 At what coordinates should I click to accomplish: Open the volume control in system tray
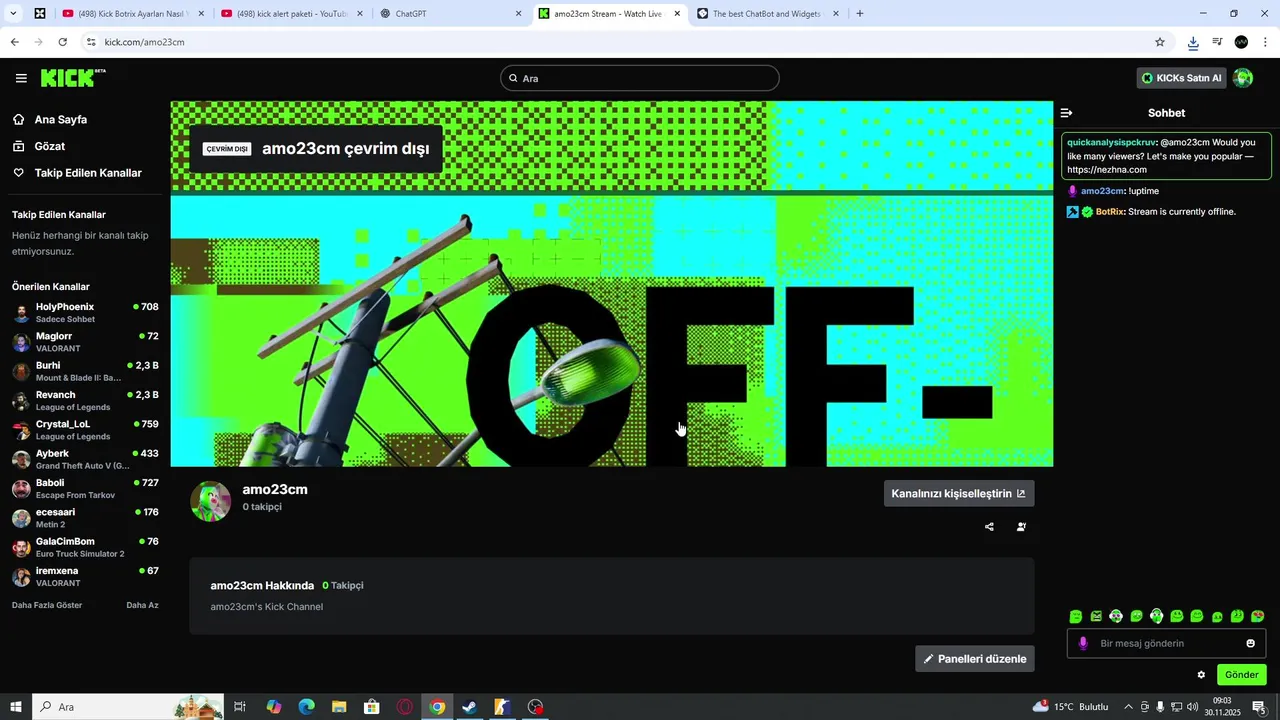tap(1192, 707)
